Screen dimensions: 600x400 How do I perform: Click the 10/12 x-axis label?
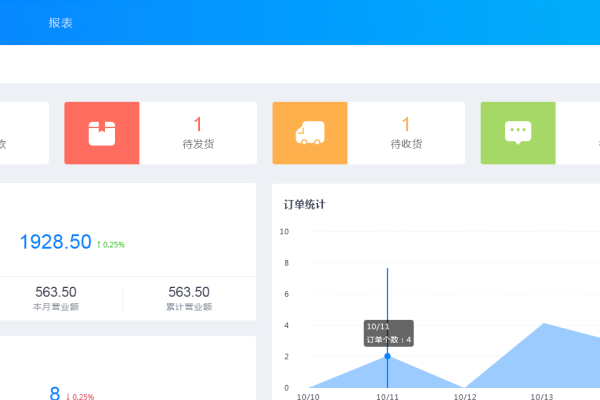(465, 397)
